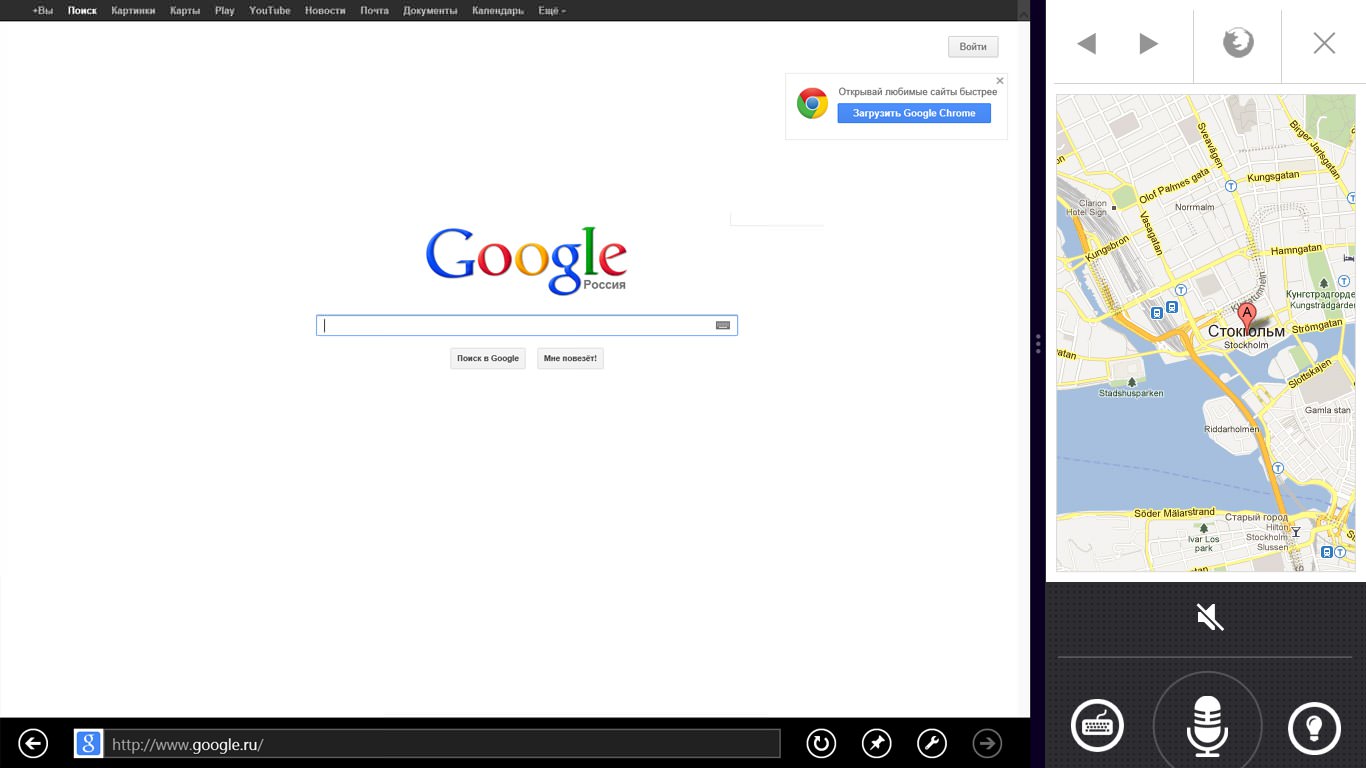This screenshot has width=1366, height=768.
Task: Click the Stadshusparken label on the map
Action: coord(1131,393)
